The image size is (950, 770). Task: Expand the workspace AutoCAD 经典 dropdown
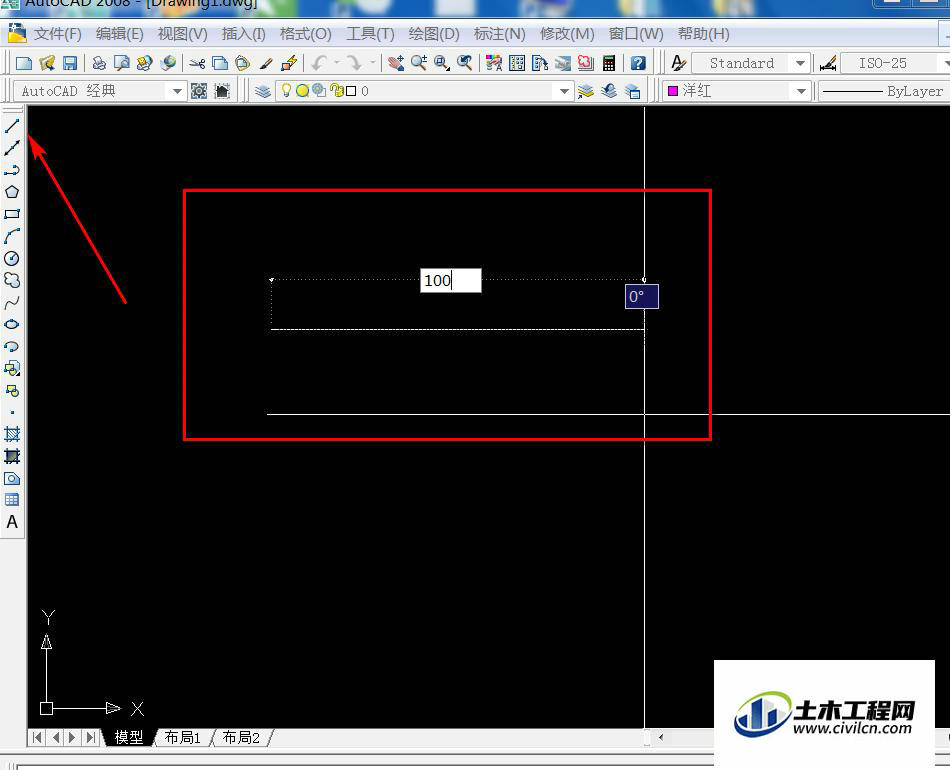coord(177,91)
